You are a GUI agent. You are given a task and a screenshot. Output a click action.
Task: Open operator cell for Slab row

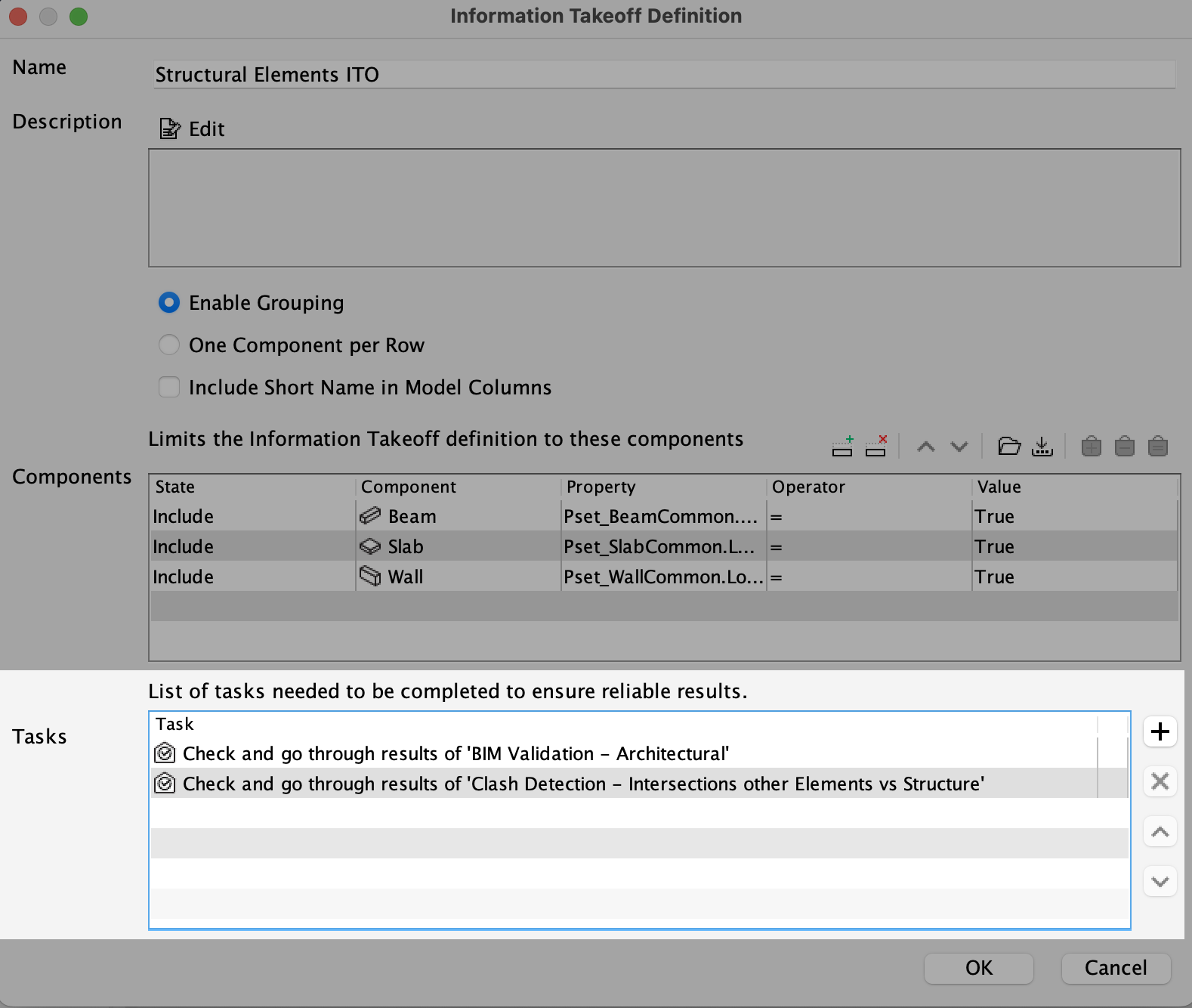[x=869, y=546]
